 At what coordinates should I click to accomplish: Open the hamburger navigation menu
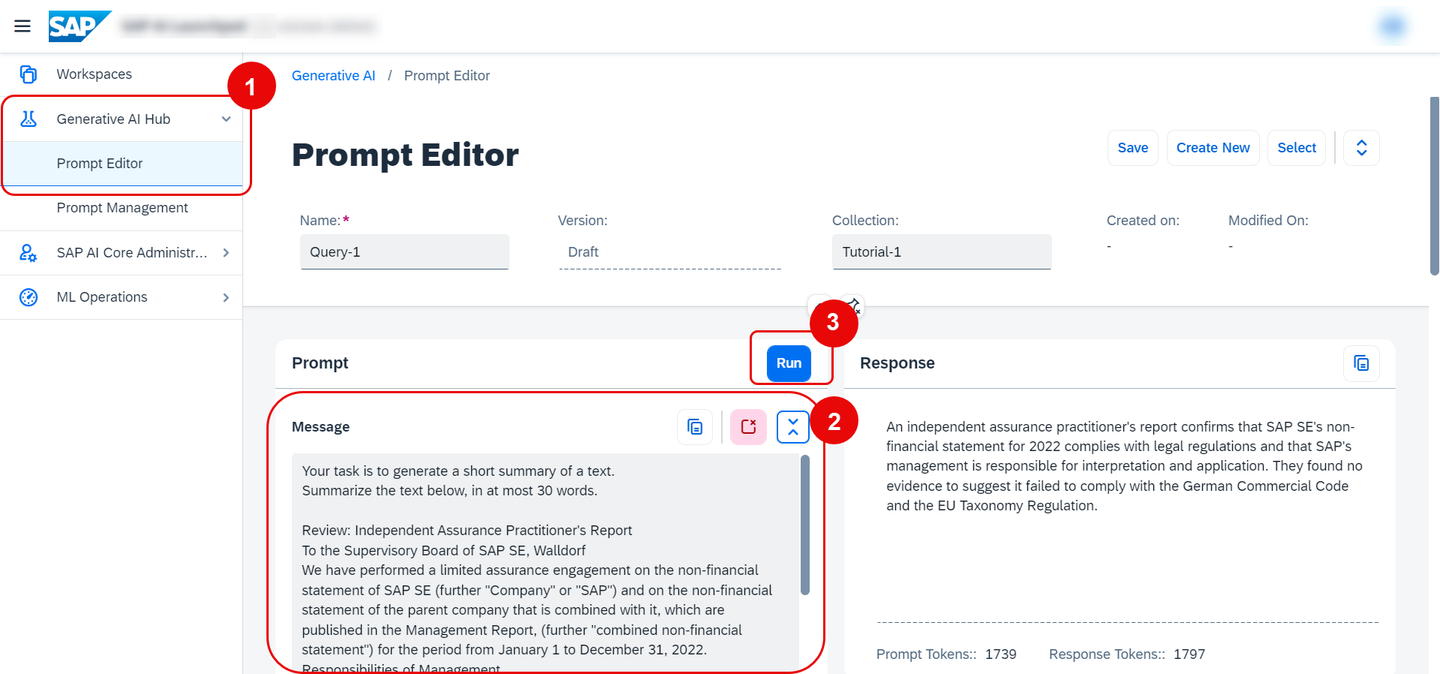(22, 26)
